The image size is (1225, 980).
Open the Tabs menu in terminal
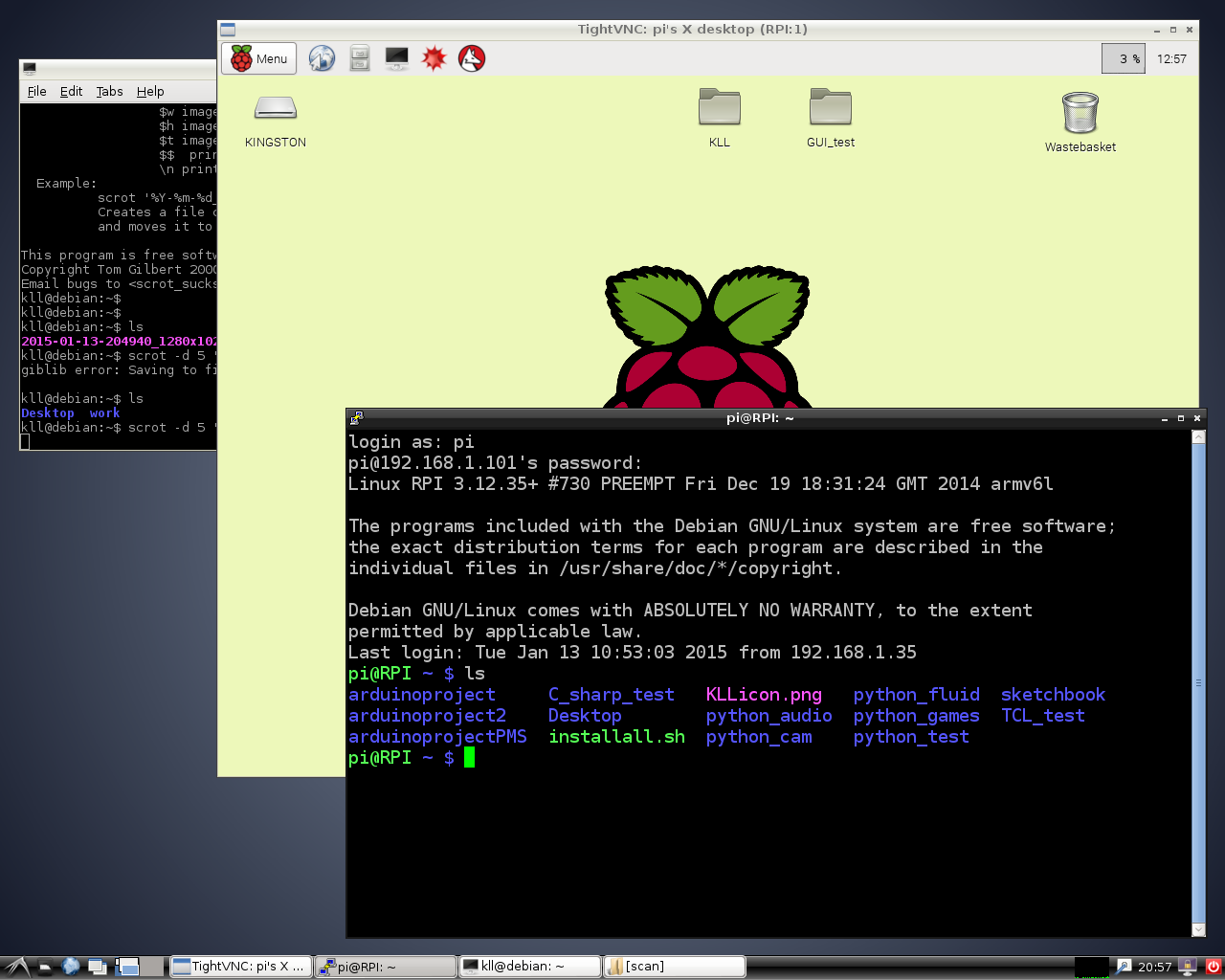[x=109, y=92]
